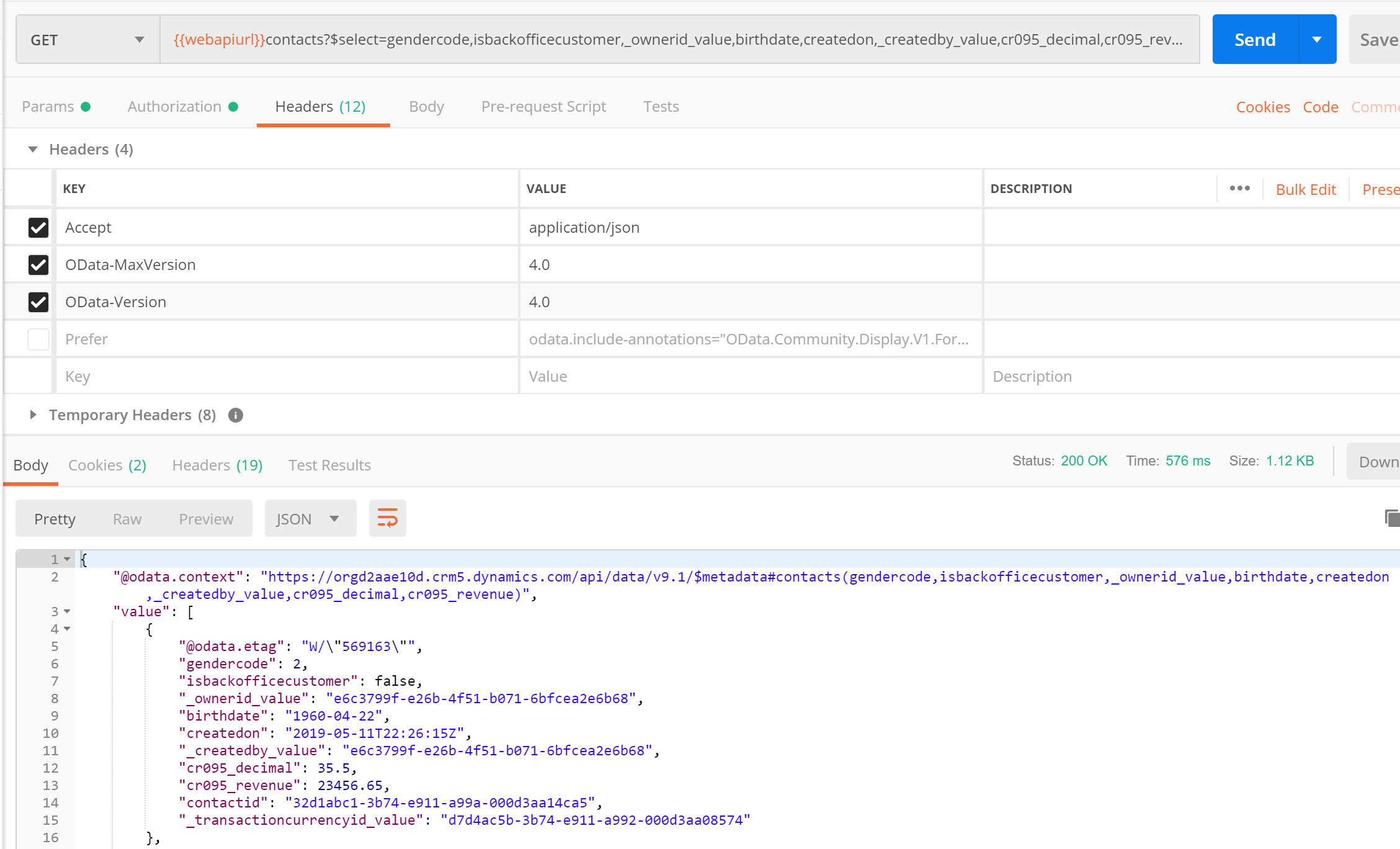The width and height of the screenshot is (1400, 849).
Task: Open the response Cookies (2) tab
Action: 107,465
